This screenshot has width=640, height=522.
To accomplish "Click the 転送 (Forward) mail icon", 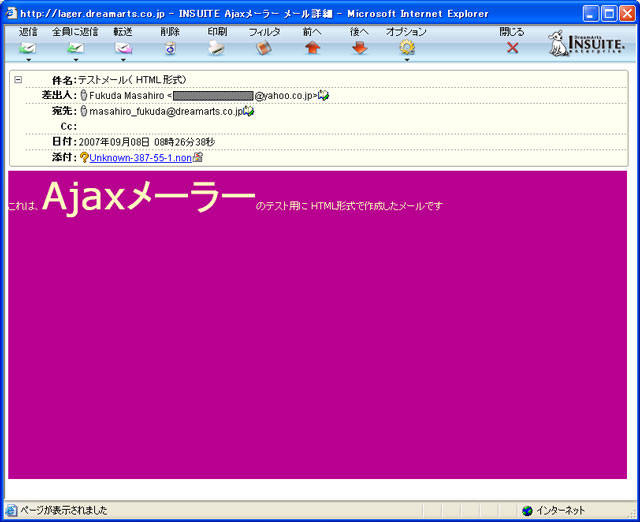I will click(x=123, y=47).
